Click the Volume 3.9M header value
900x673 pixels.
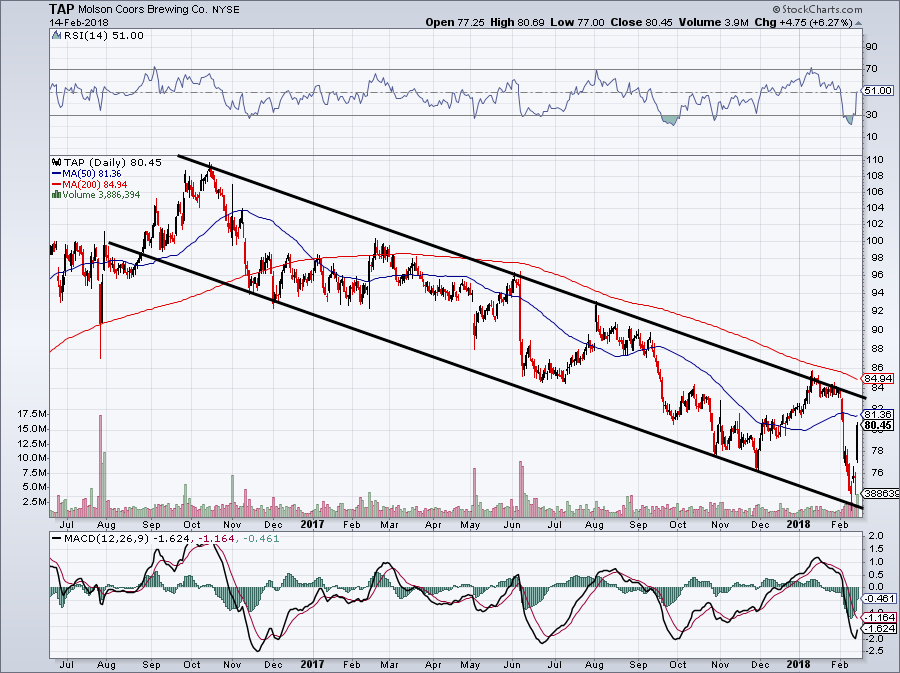713,22
